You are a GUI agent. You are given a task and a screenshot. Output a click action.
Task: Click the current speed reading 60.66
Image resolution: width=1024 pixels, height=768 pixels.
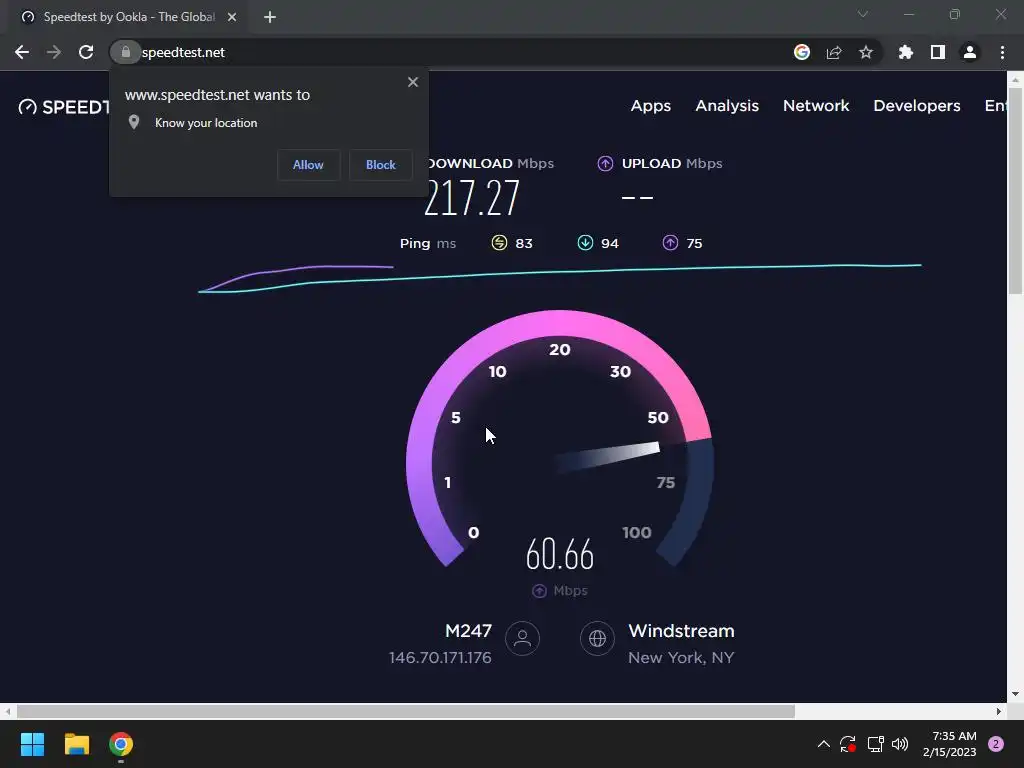coord(560,554)
